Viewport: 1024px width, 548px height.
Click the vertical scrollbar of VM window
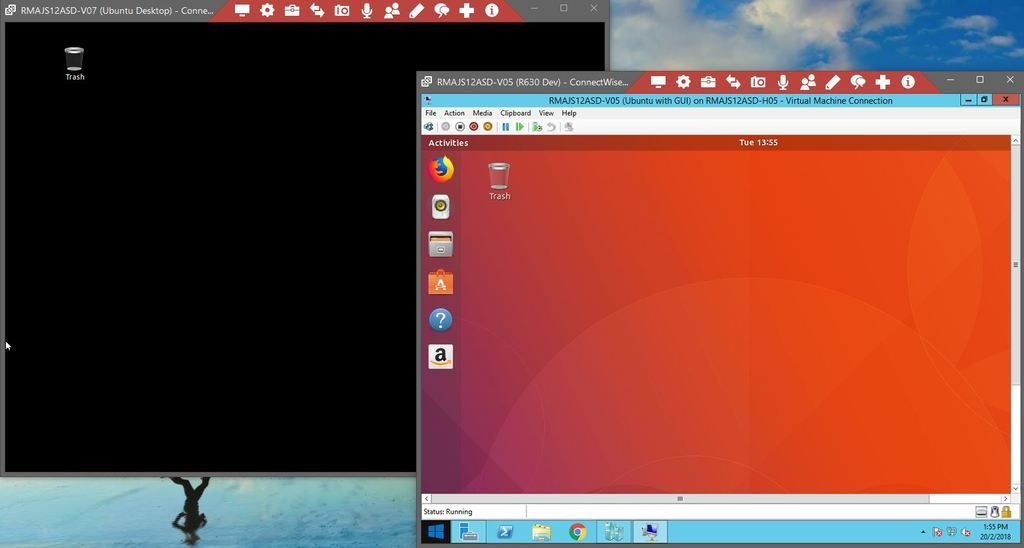tap(1016, 265)
